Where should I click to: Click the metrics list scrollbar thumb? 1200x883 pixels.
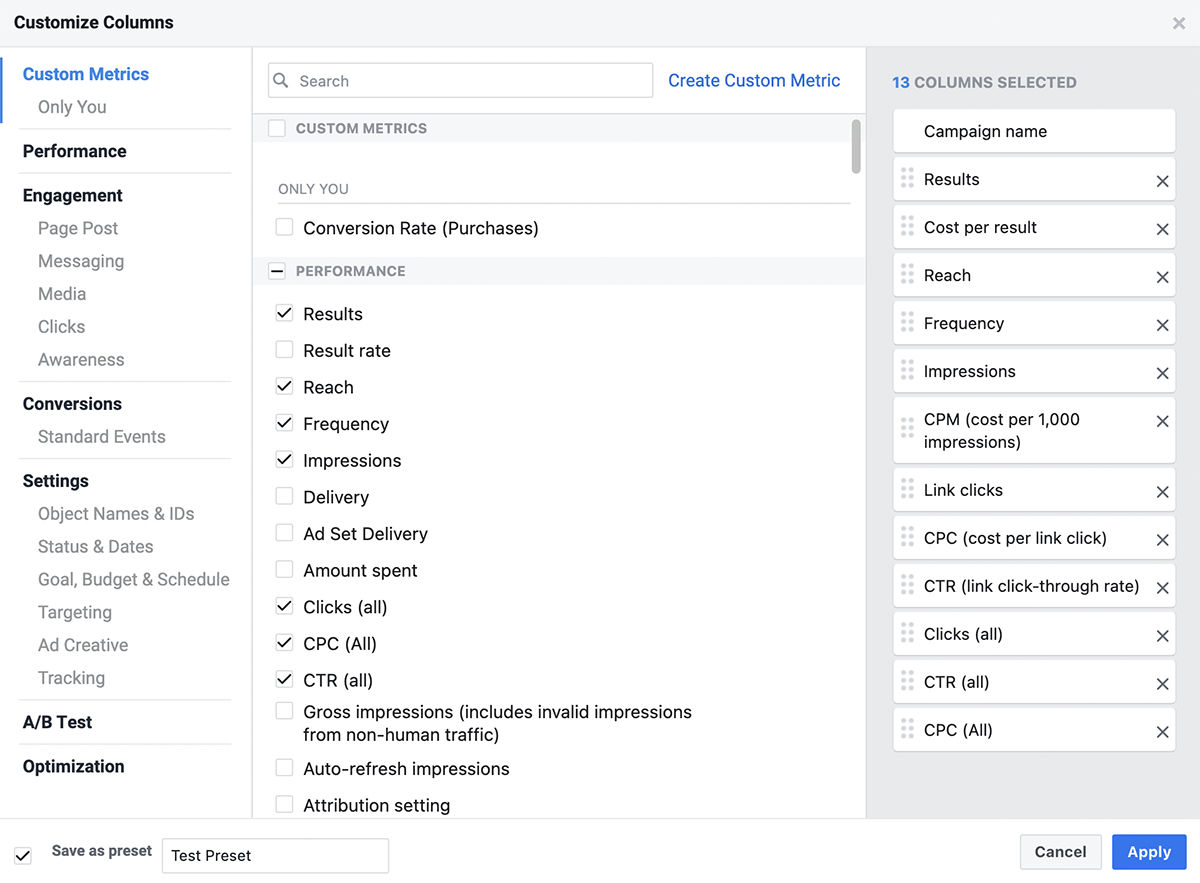(x=856, y=146)
